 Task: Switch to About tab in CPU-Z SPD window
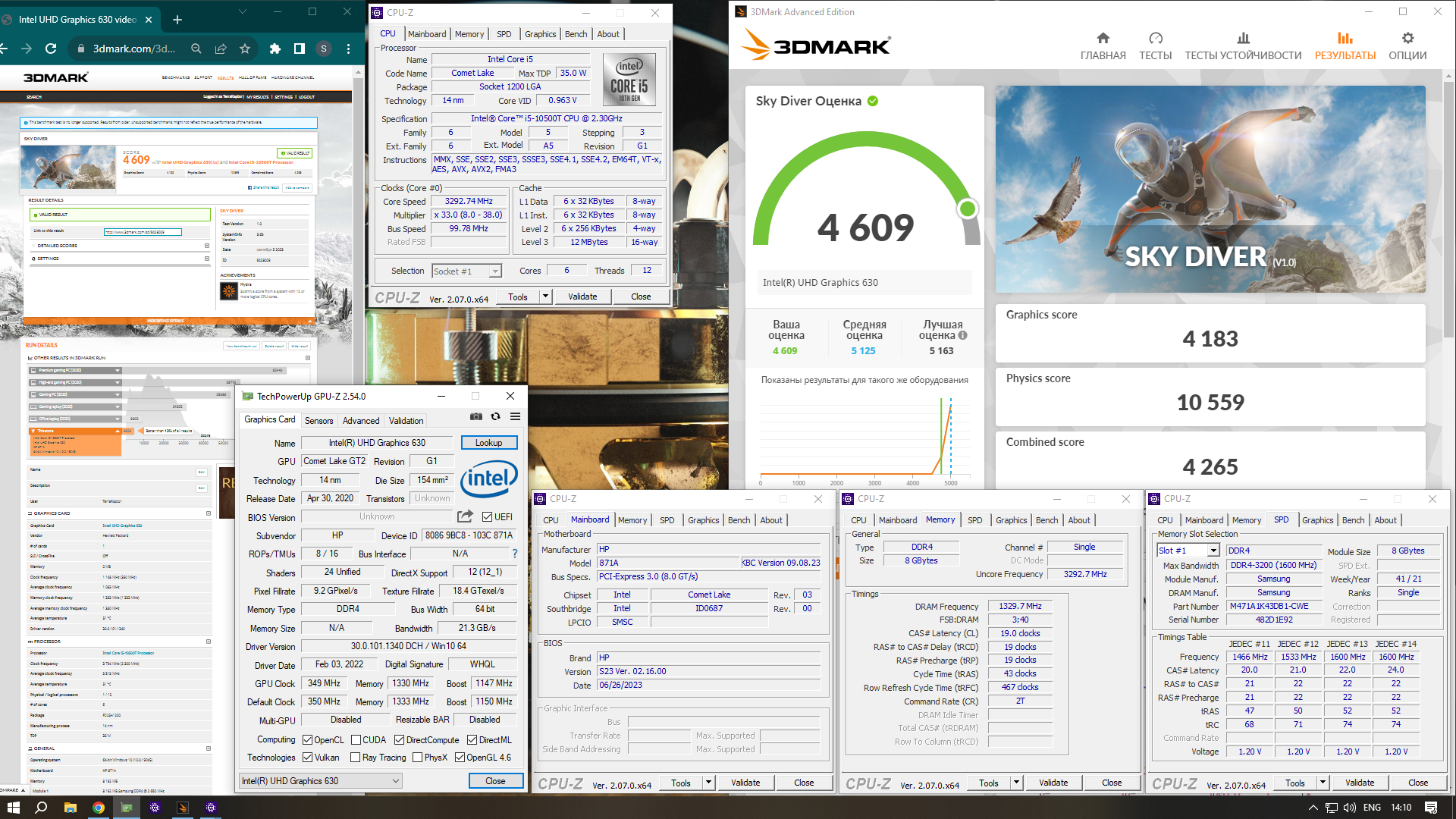tap(1385, 520)
